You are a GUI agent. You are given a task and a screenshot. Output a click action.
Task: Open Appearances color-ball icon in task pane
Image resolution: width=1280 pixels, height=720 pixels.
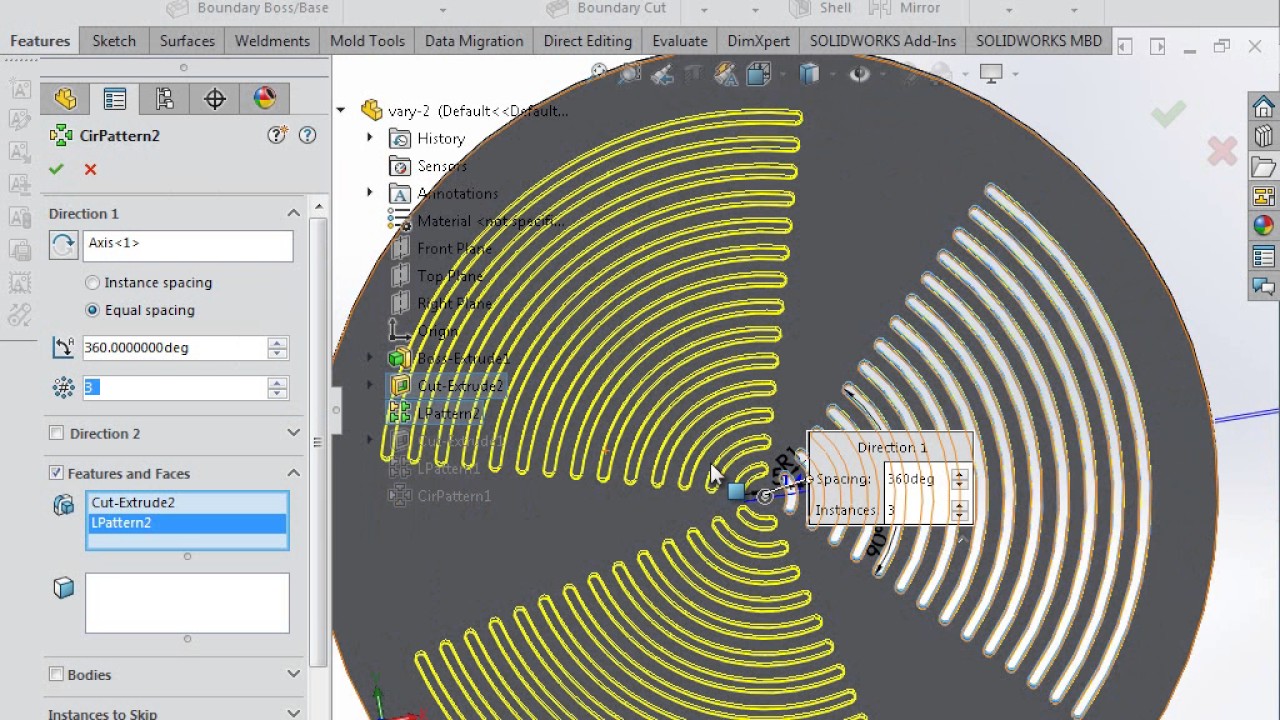(x=1264, y=226)
